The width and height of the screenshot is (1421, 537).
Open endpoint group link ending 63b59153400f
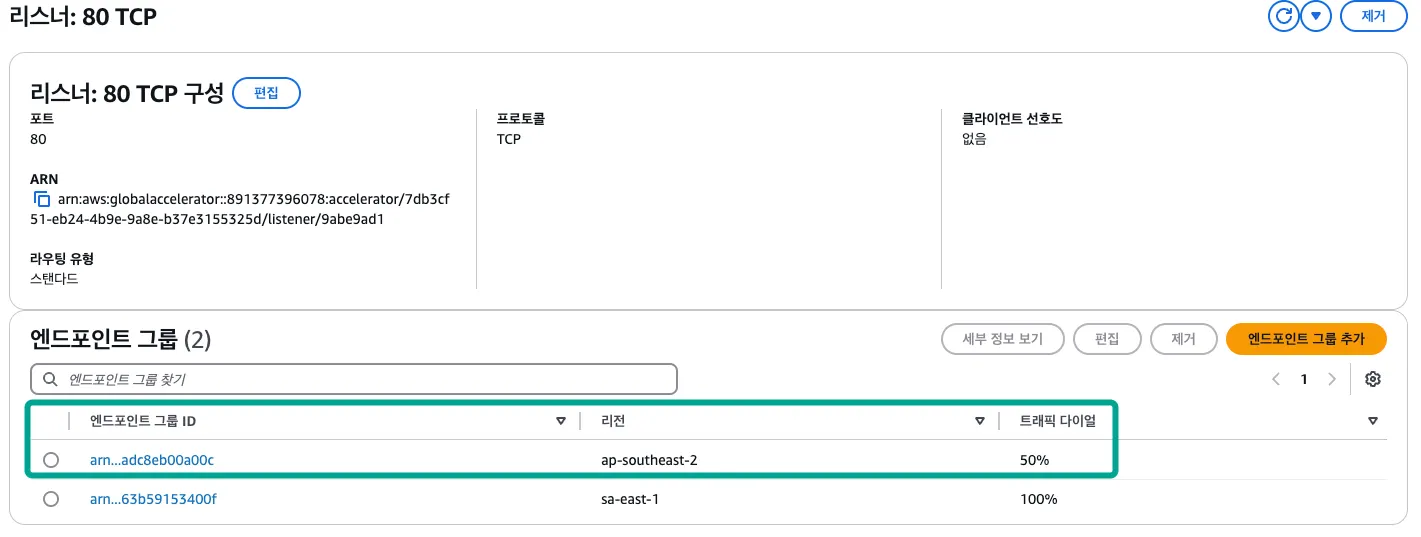(153, 499)
